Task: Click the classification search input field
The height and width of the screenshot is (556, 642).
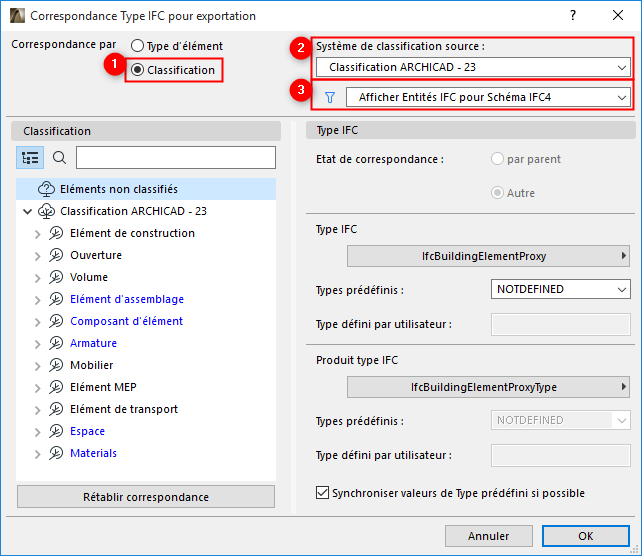Action: 176,158
